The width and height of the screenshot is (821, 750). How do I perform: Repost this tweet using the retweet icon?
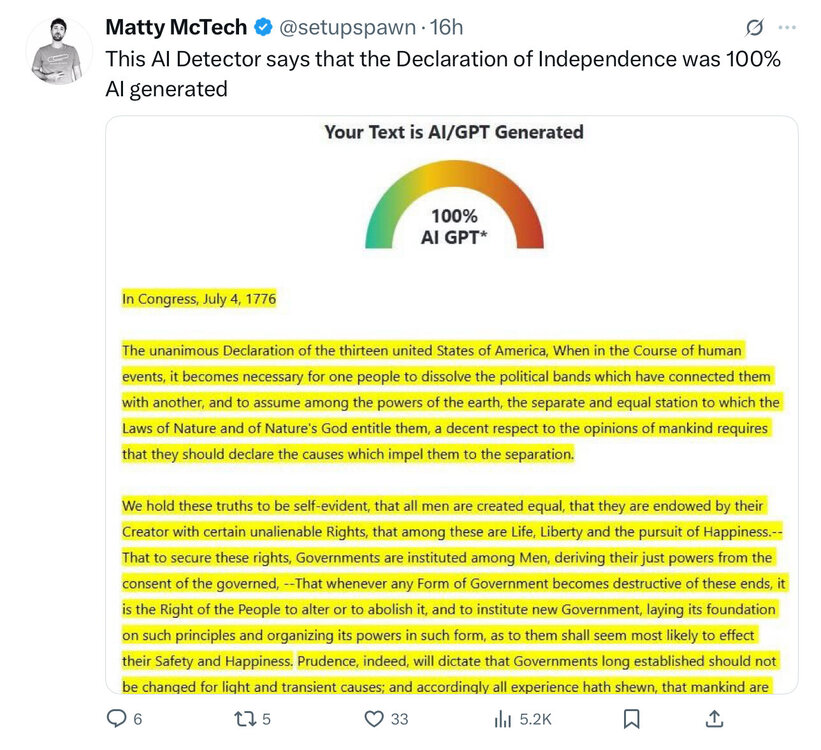tap(247, 718)
